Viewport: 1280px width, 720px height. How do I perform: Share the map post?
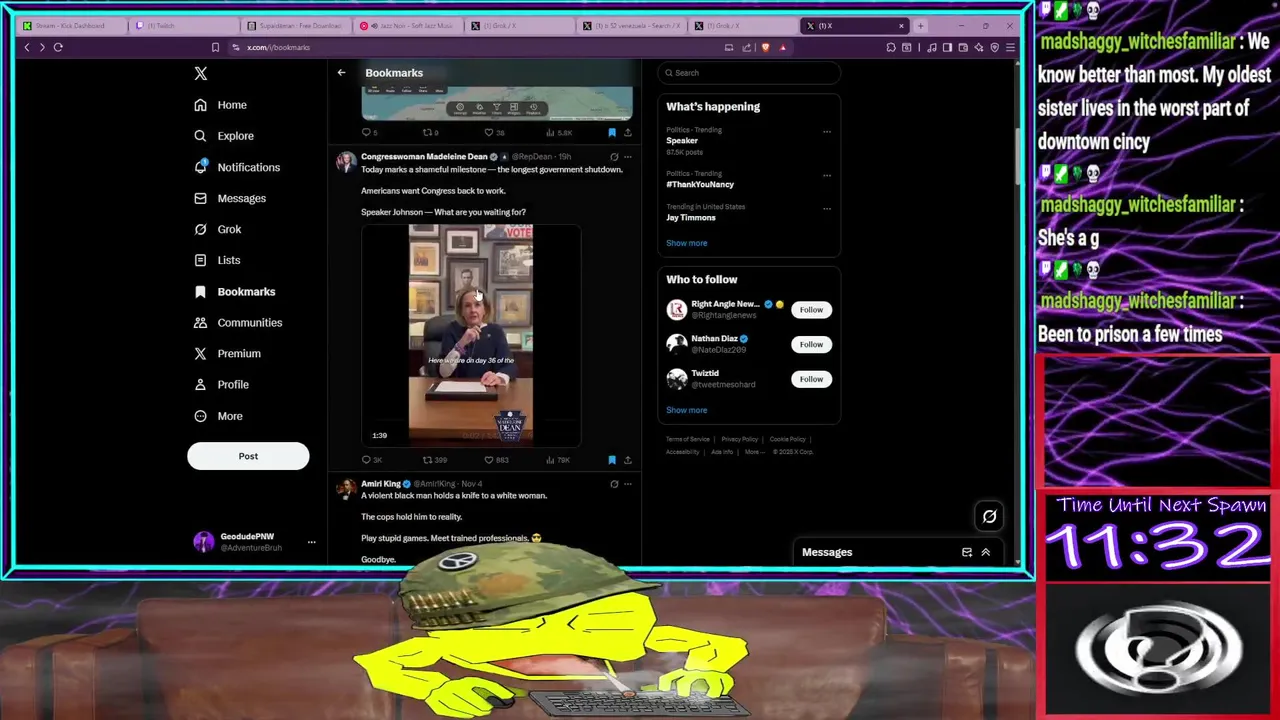click(x=627, y=132)
